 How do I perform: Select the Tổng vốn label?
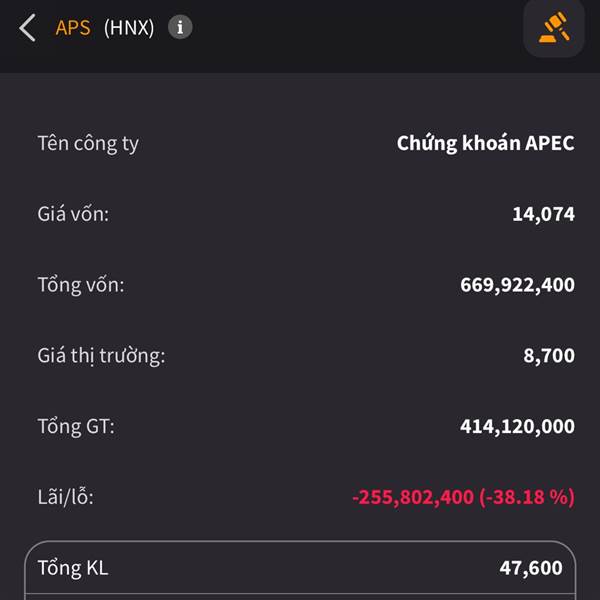coord(81,285)
